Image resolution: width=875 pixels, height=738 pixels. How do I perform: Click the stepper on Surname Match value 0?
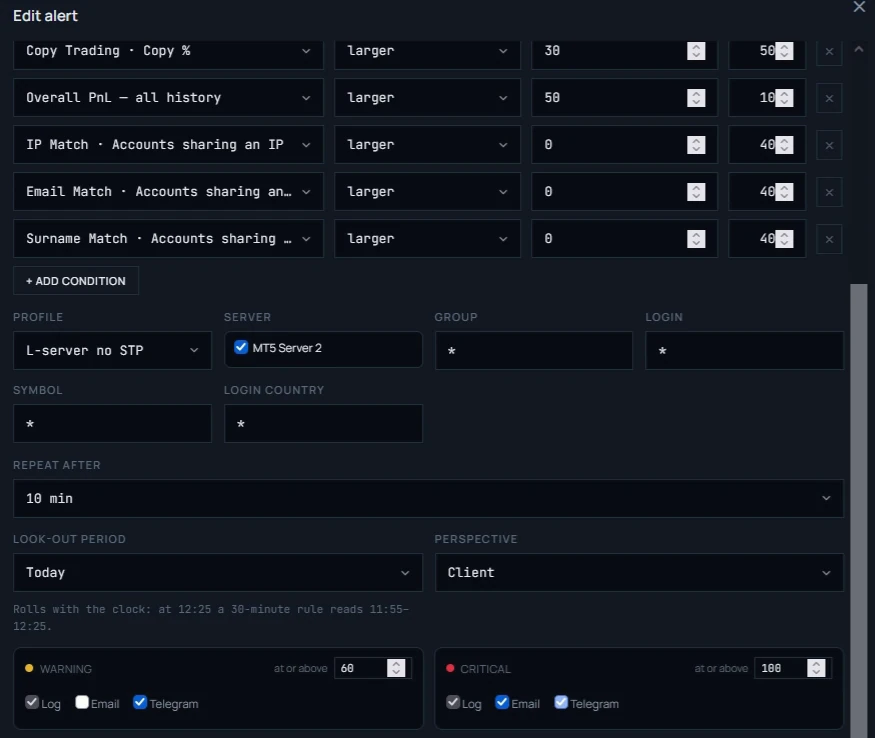[696, 238]
